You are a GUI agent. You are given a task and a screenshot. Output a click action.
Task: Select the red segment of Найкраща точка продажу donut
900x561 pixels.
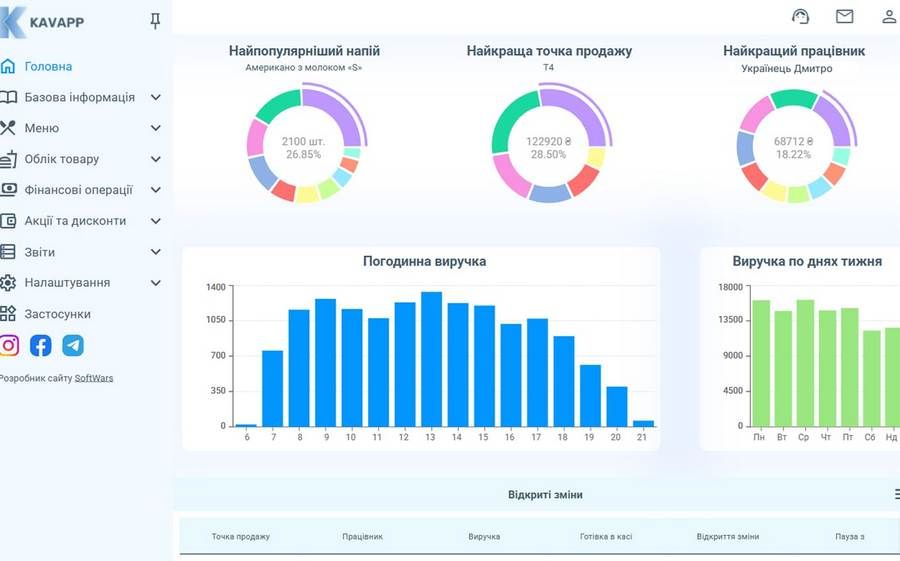(584, 180)
